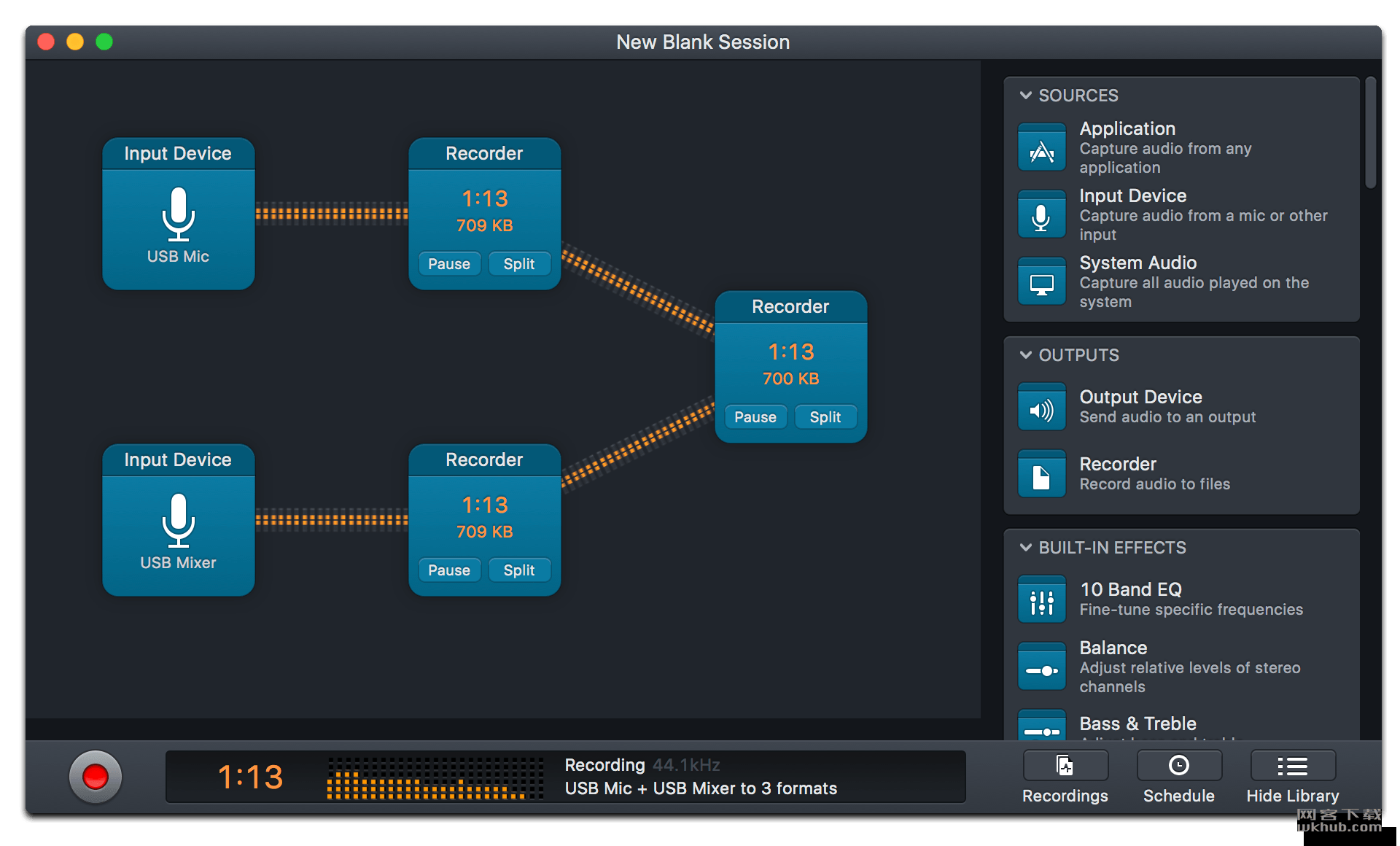This screenshot has width=1400, height=846.
Task: Click the Output Device speaker icon
Action: click(x=1041, y=408)
